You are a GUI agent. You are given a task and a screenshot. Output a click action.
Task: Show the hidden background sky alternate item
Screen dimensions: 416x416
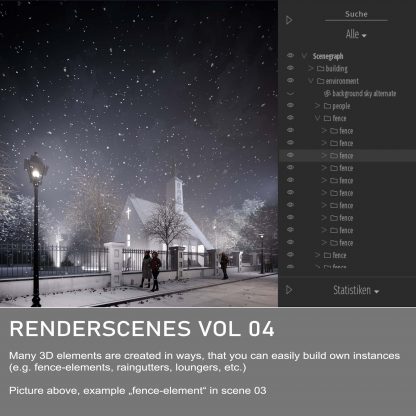(x=290, y=93)
